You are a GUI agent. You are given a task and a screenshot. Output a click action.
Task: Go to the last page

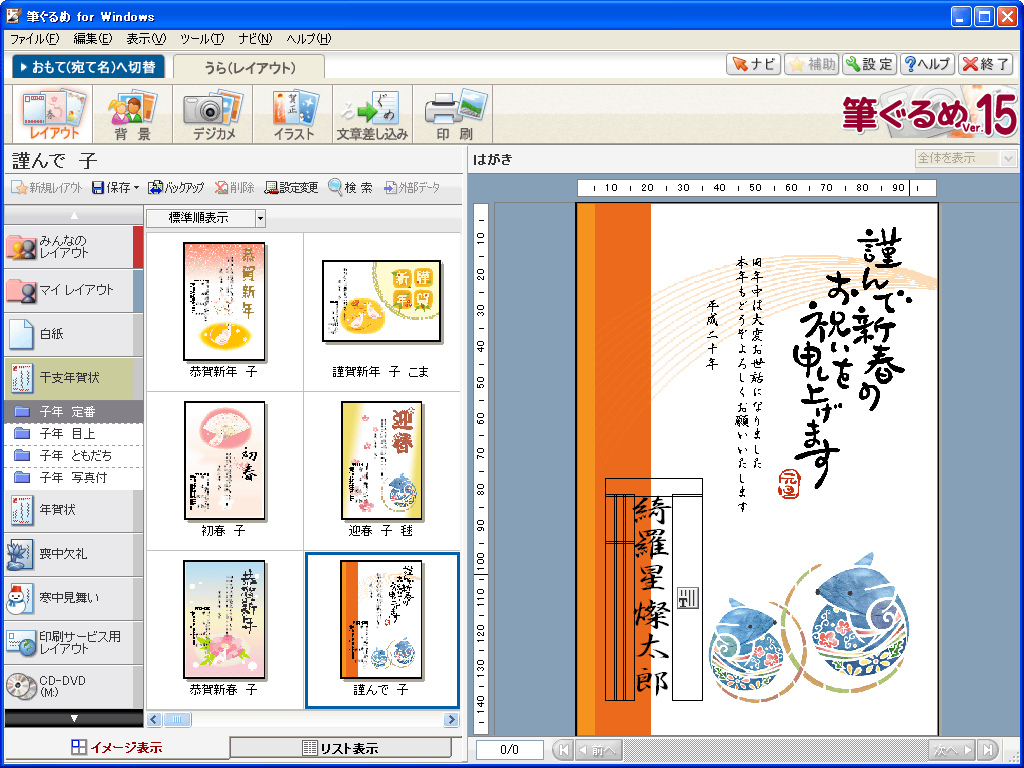[x=988, y=750]
